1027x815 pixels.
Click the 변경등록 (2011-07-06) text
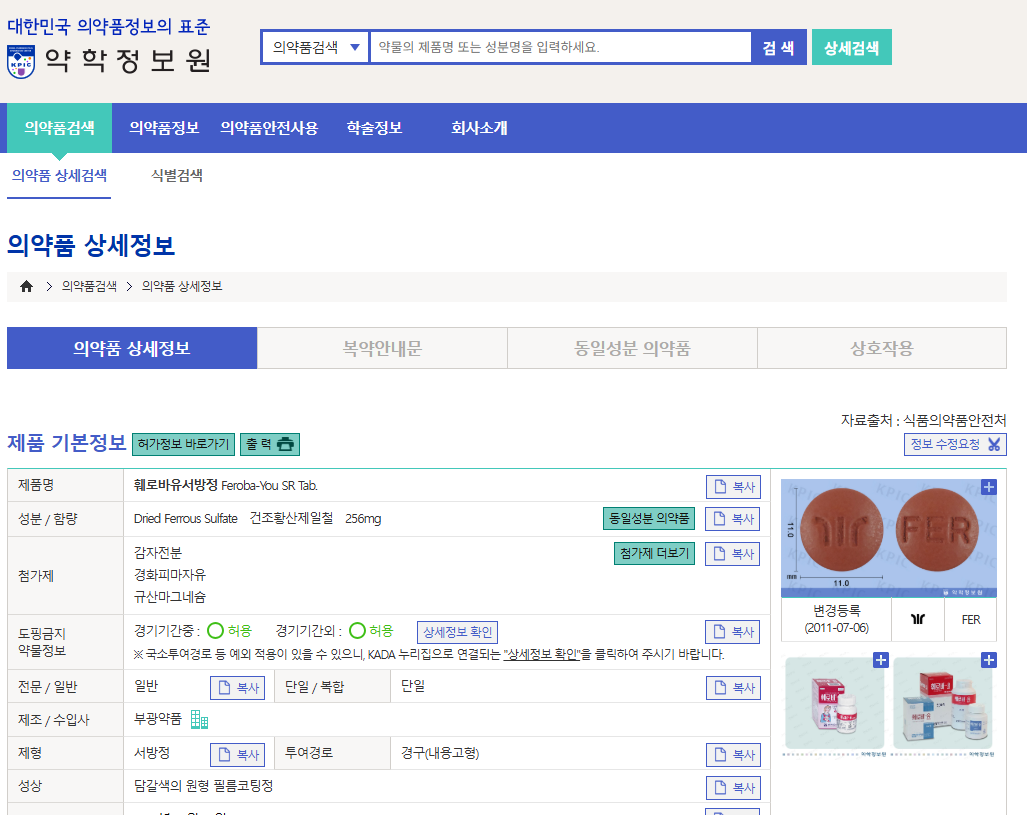836,619
